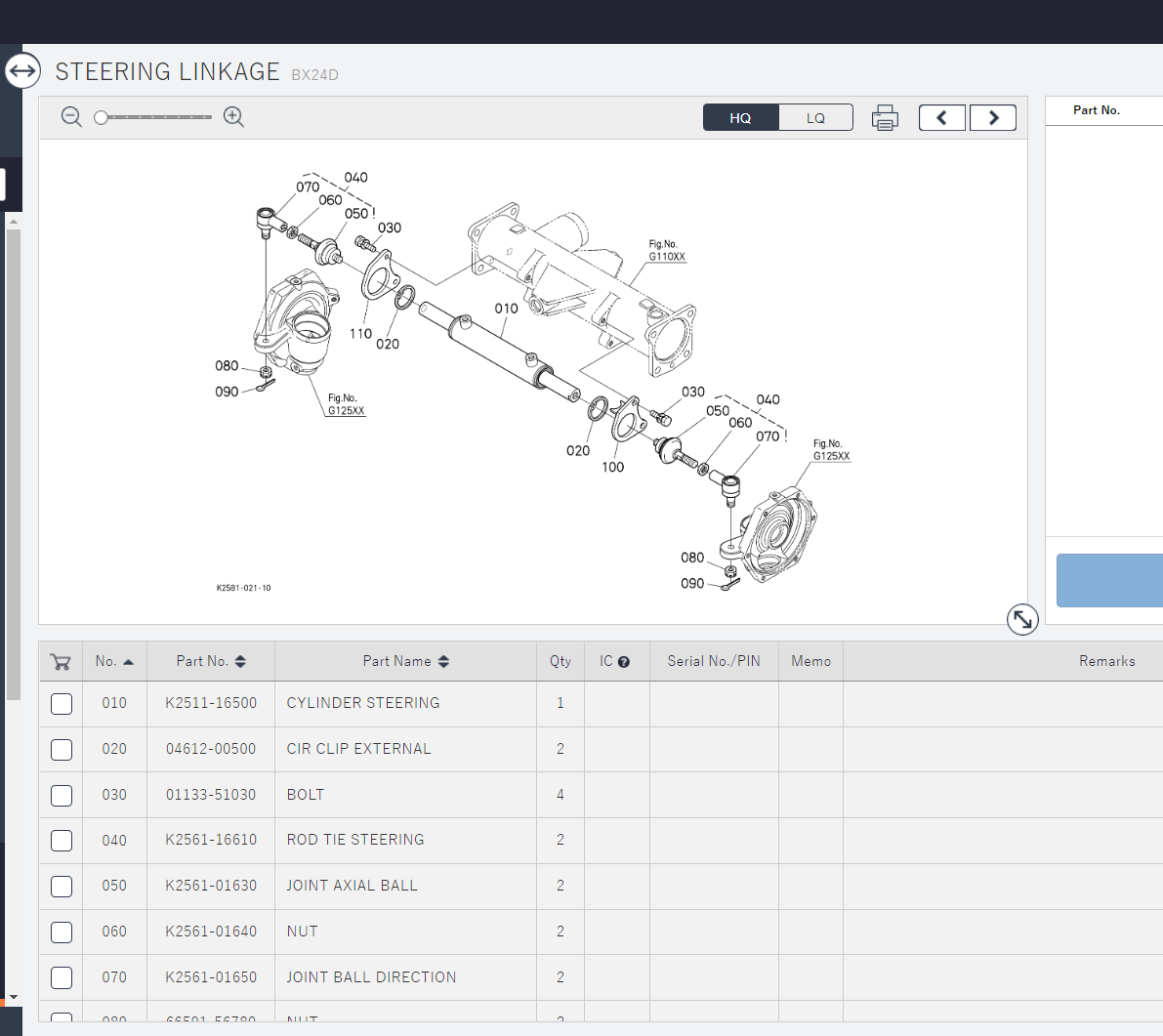Expand diagram with resize arrow icon

(x=1022, y=619)
